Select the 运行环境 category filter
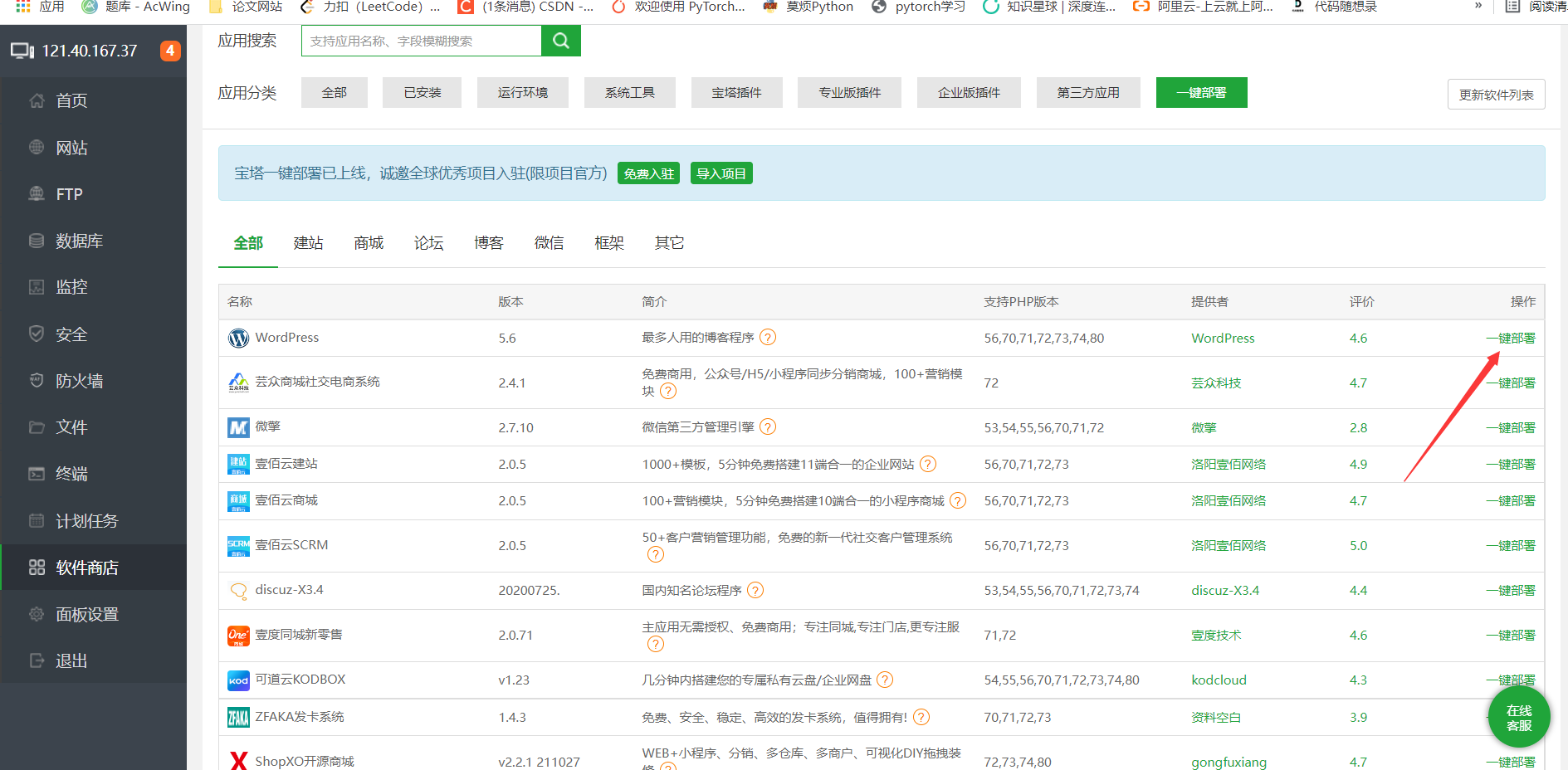This screenshot has height=770, width=1568. click(x=523, y=92)
